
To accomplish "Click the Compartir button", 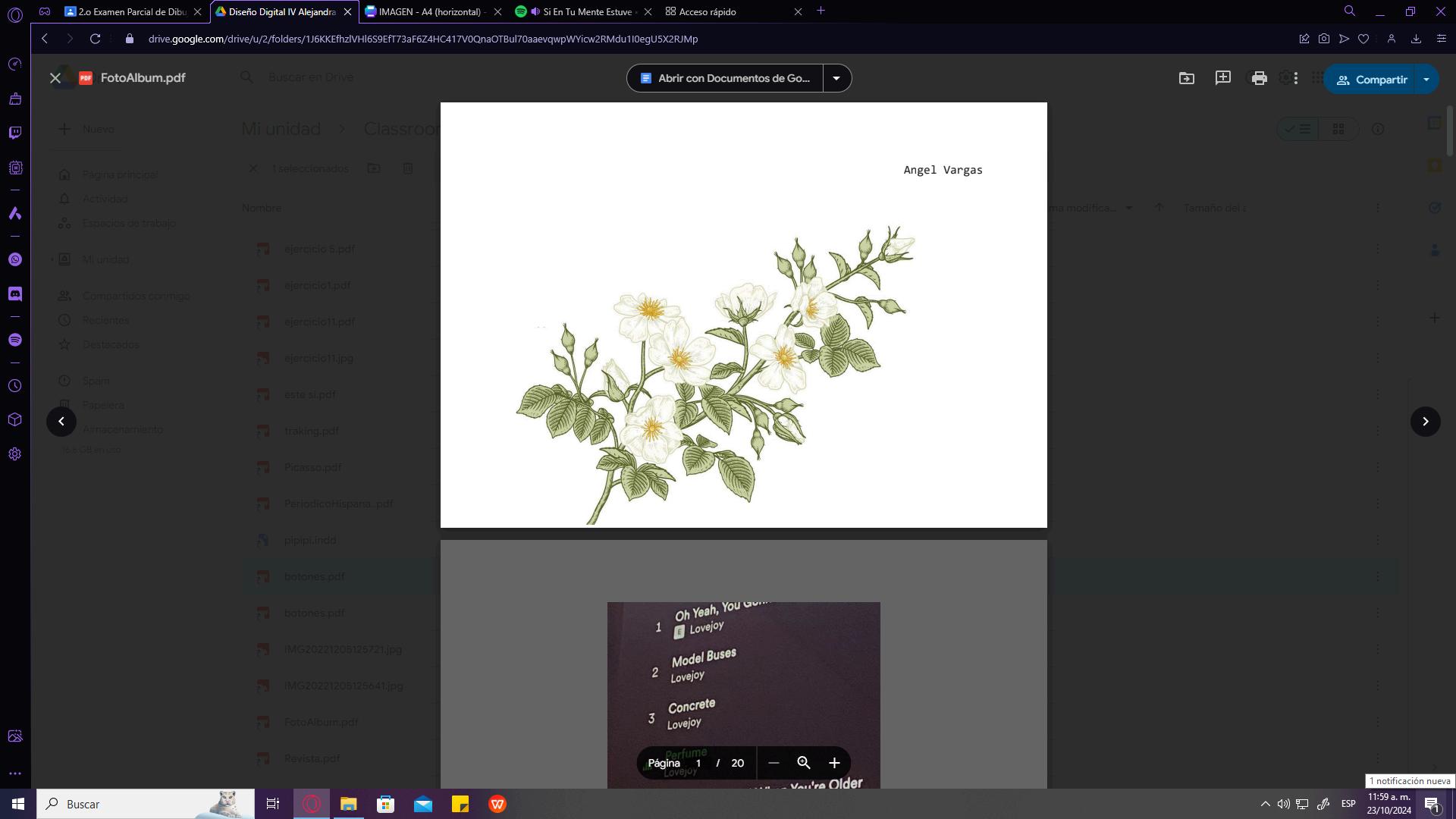I will 1371,80.
